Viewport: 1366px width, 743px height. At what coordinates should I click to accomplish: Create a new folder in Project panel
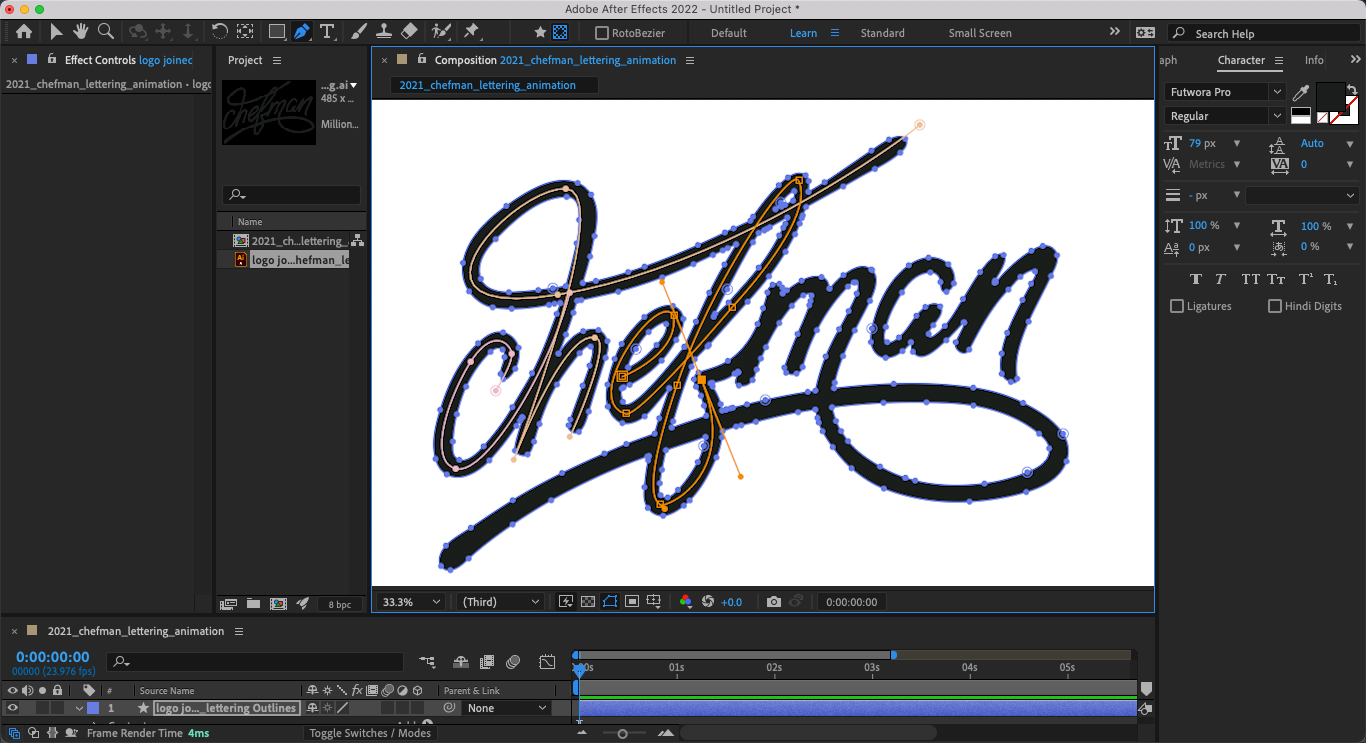(253, 604)
